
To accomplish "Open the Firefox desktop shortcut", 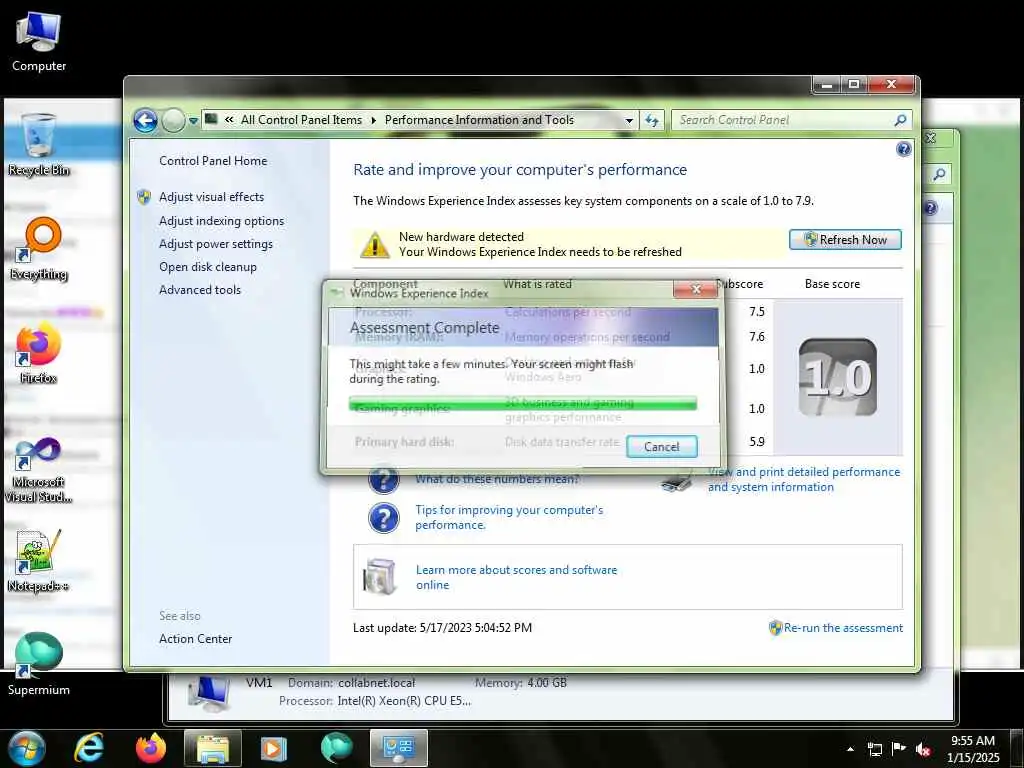I will [x=39, y=353].
